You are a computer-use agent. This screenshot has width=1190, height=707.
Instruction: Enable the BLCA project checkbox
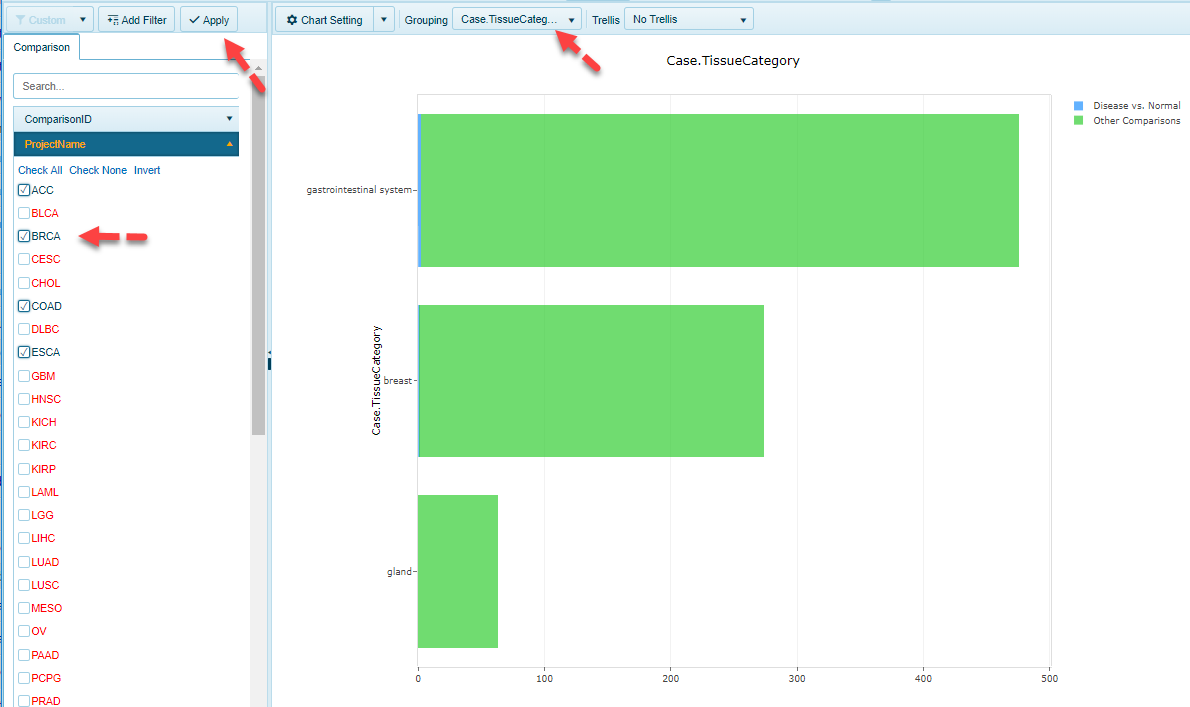point(24,213)
